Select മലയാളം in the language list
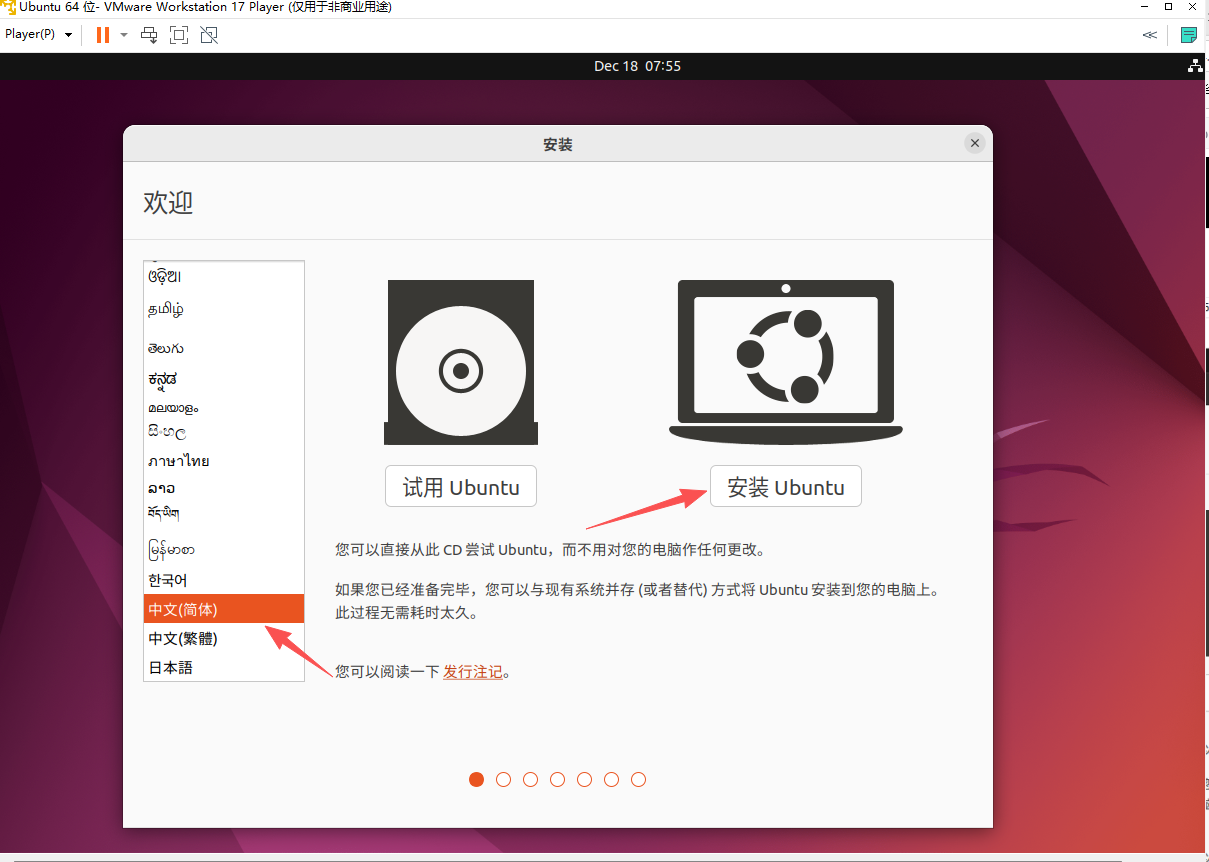1209x862 pixels. click(224, 407)
